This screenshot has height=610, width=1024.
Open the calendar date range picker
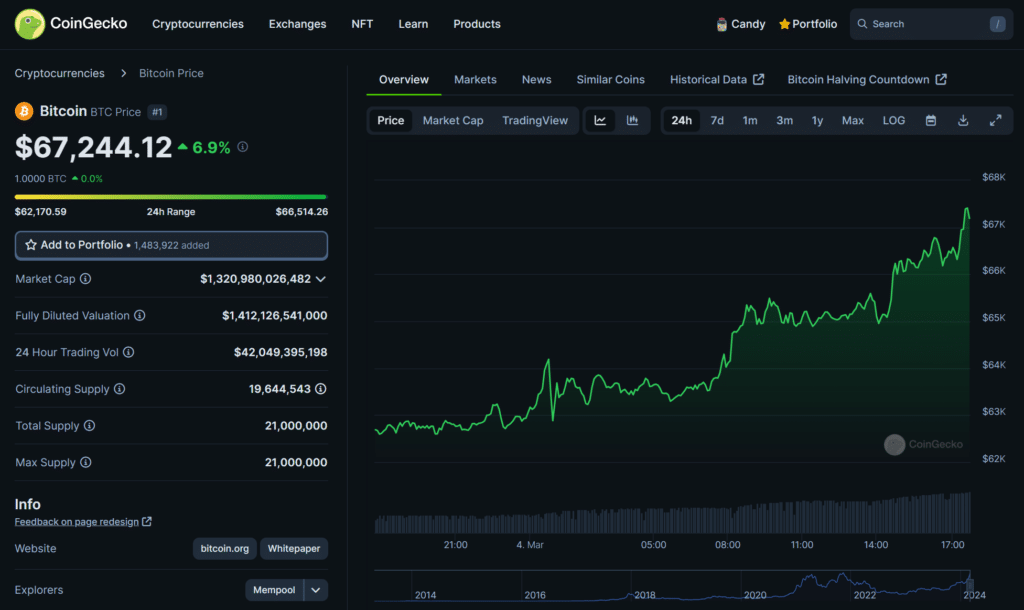(x=931, y=120)
